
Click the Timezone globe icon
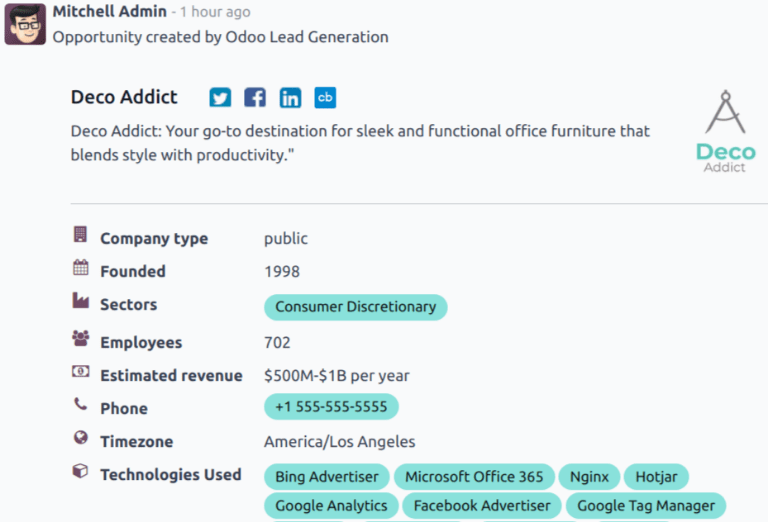click(80, 438)
